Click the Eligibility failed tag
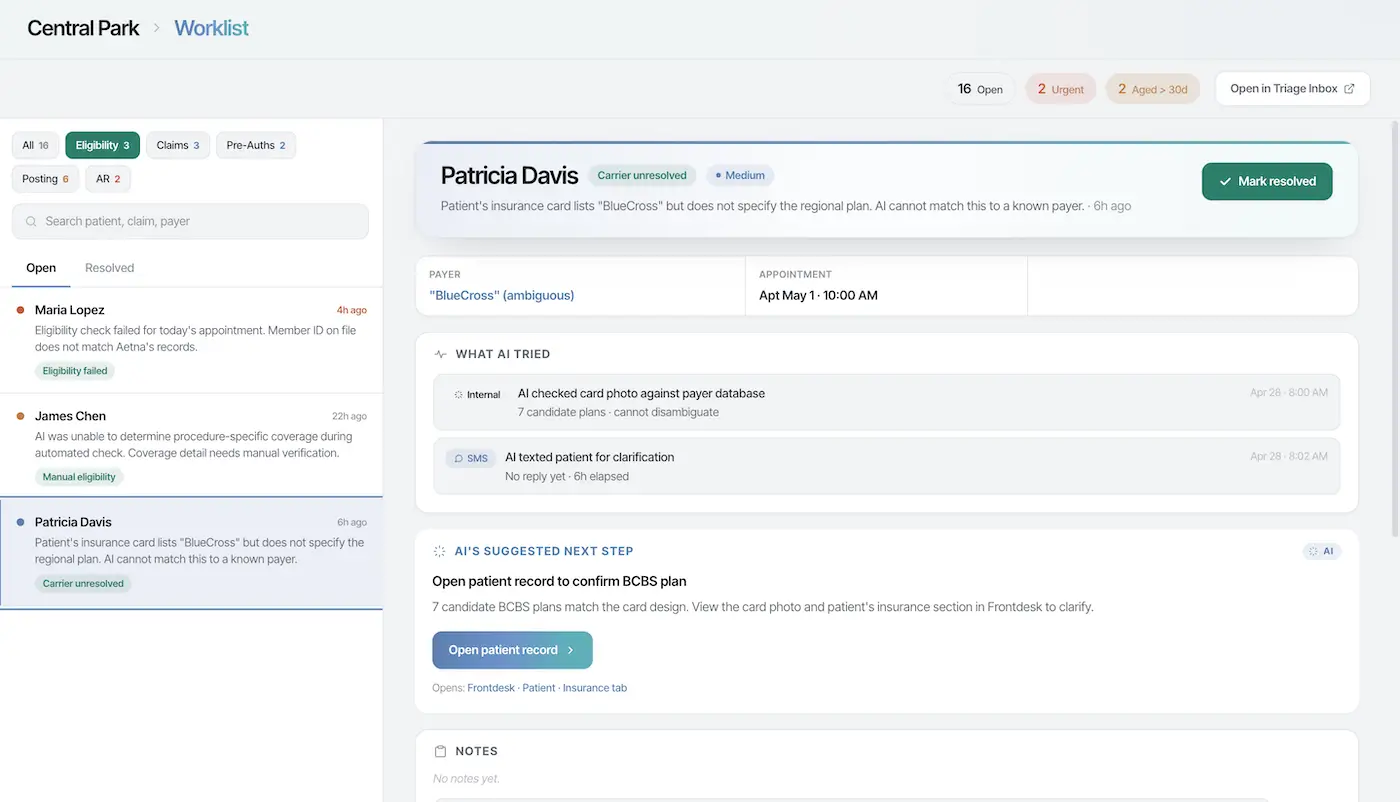This screenshot has height=802, width=1400. coord(75,371)
